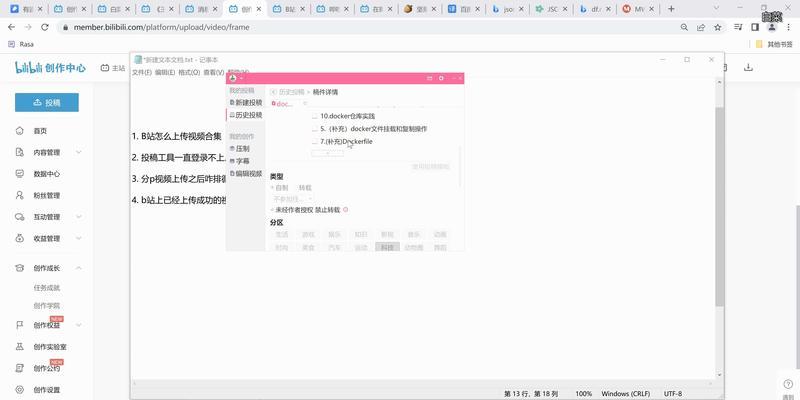Click the 创作公约 document icon
This screenshot has height=400, width=800.
click(20, 368)
